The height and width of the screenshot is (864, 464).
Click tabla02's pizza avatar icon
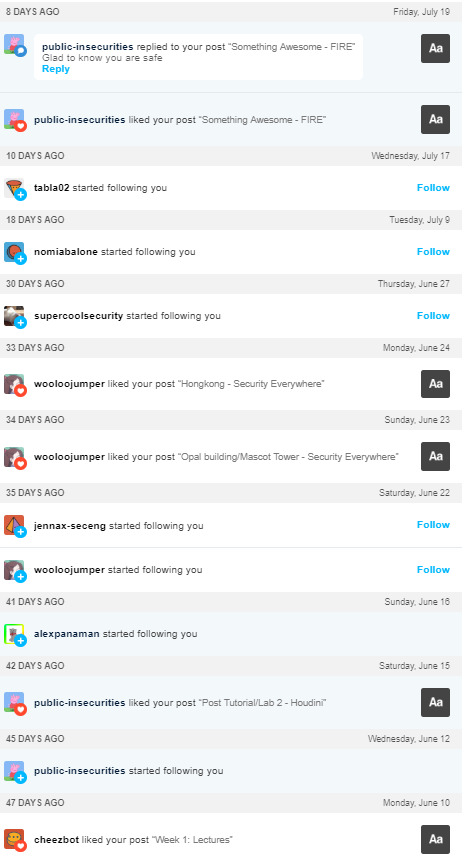point(14,188)
